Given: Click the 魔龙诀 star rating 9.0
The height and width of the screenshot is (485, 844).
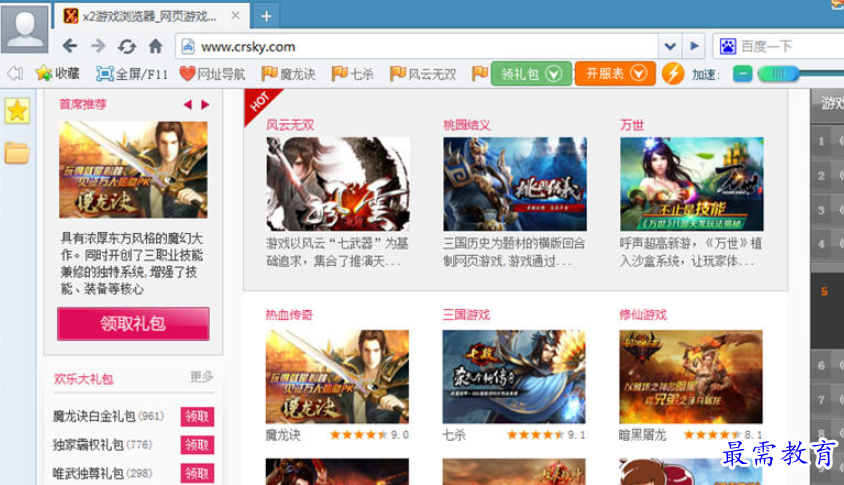Looking at the screenshot, I should [369, 435].
